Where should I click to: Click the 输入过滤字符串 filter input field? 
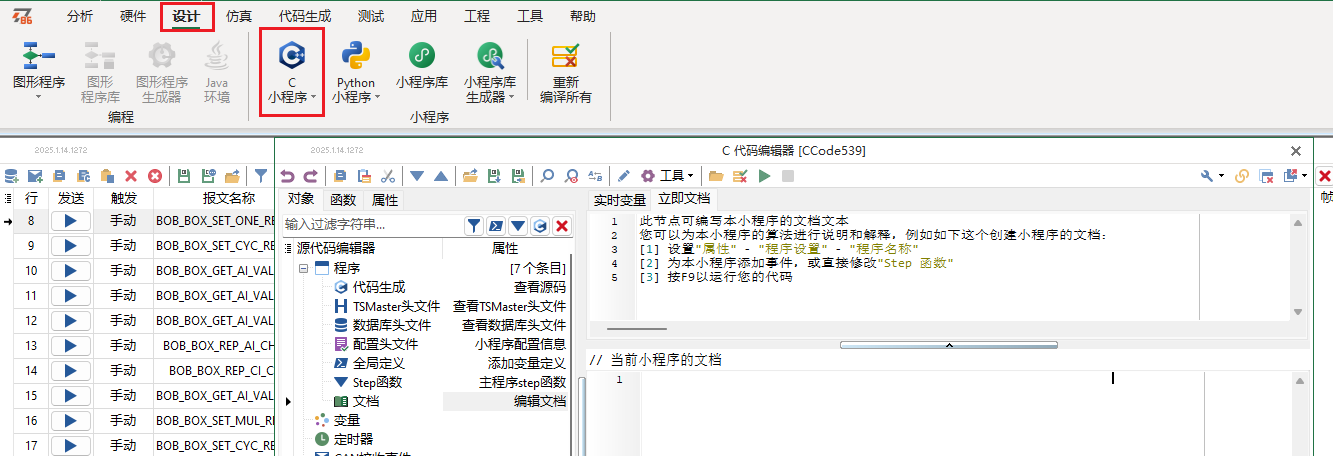[371, 225]
